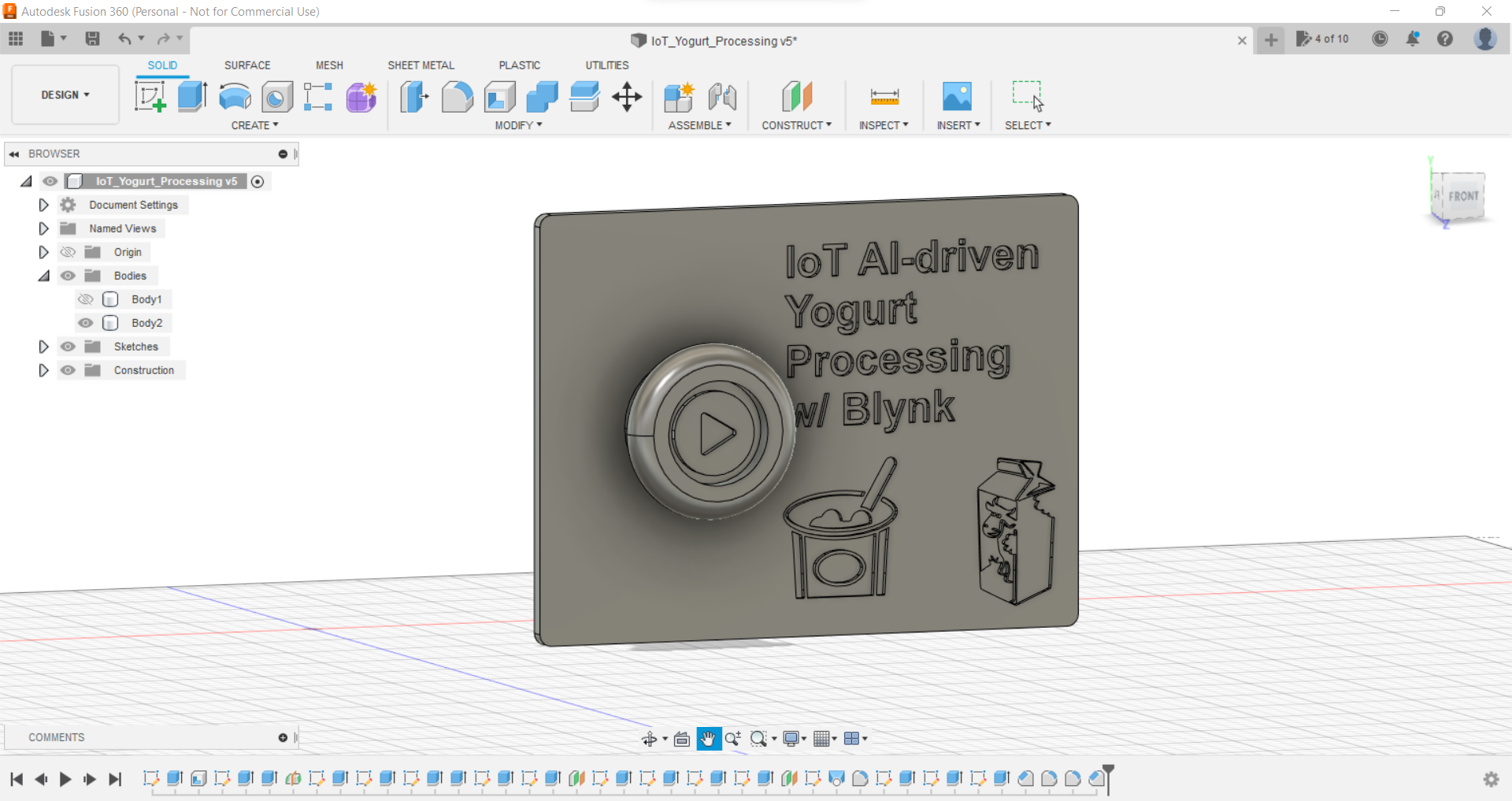
Task: Select the Revolve tool
Action: click(x=235, y=97)
